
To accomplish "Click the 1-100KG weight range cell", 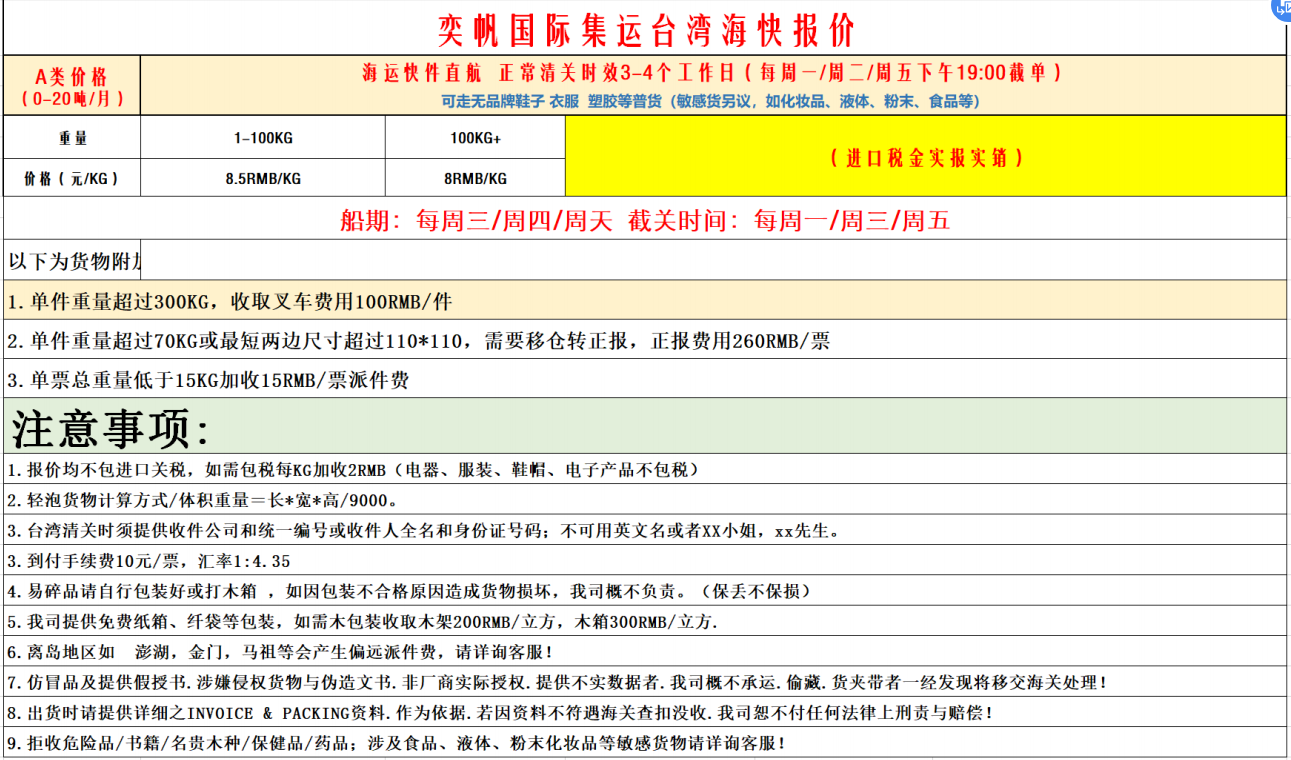I will (x=263, y=137).
